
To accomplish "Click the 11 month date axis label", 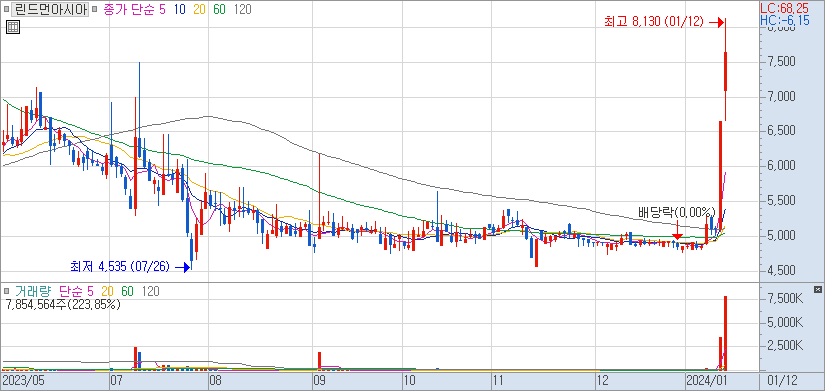I will click(498, 380).
